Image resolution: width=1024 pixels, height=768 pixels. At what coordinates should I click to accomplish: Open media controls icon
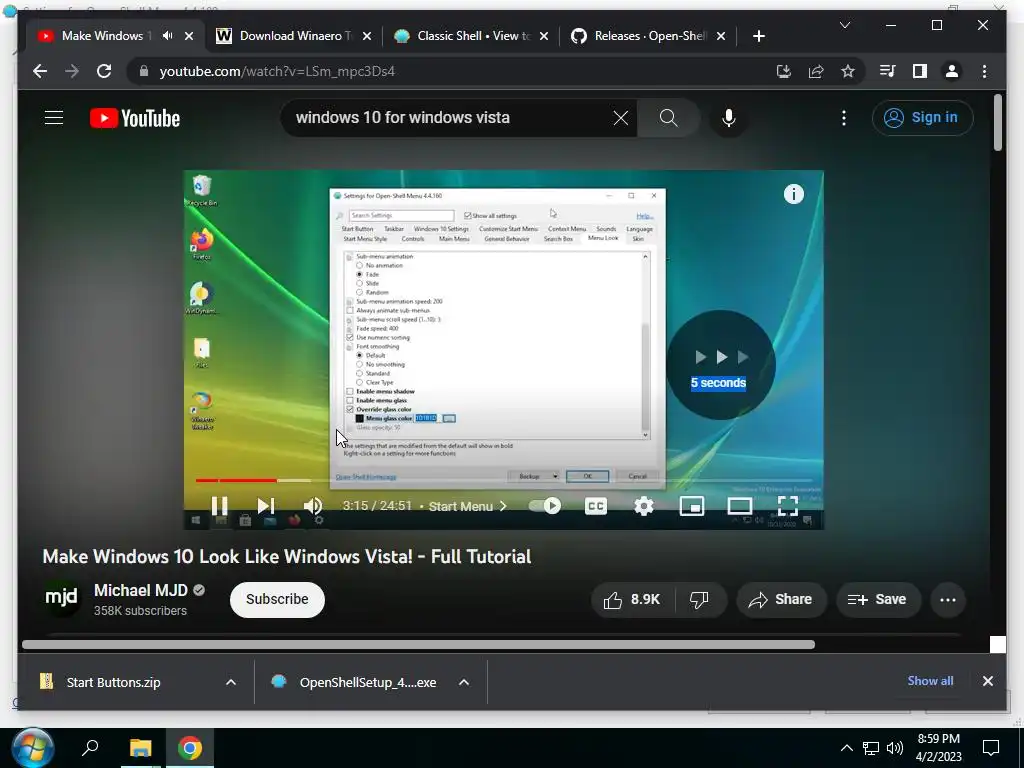coord(888,71)
